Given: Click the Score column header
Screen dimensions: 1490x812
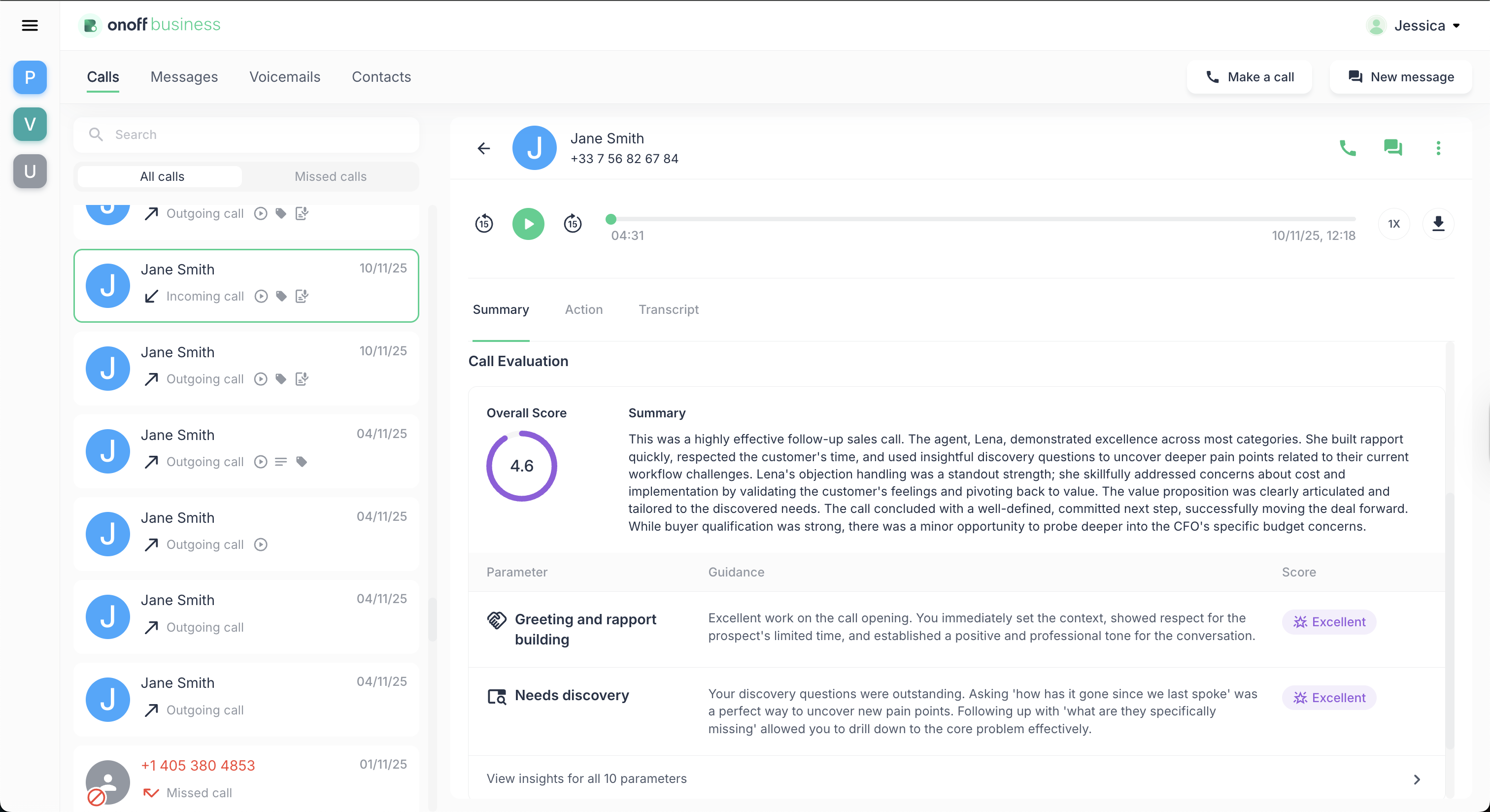Looking at the screenshot, I should coord(1298,572).
